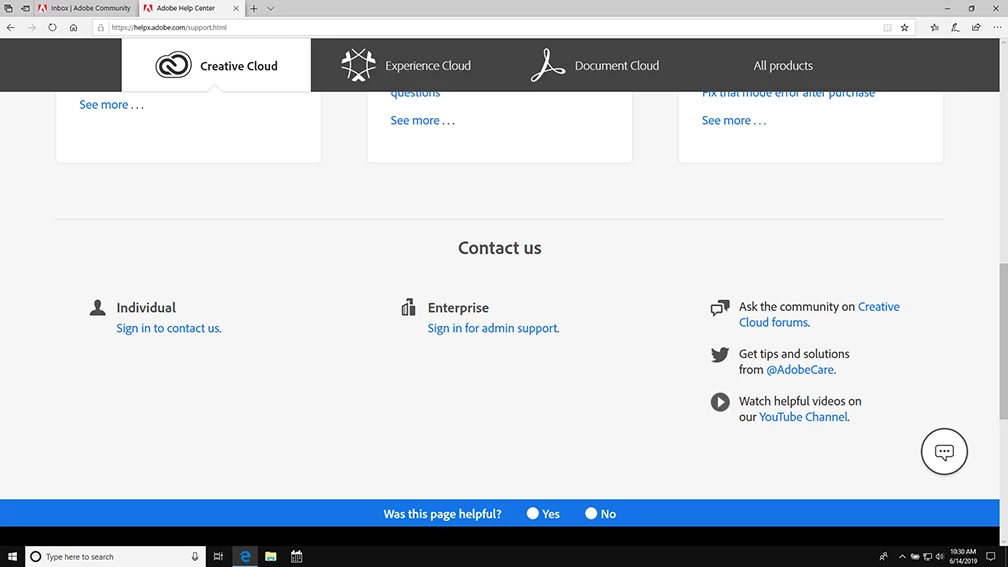Open the All products tab
This screenshot has width=1008, height=567.
click(x=783, y=66)
